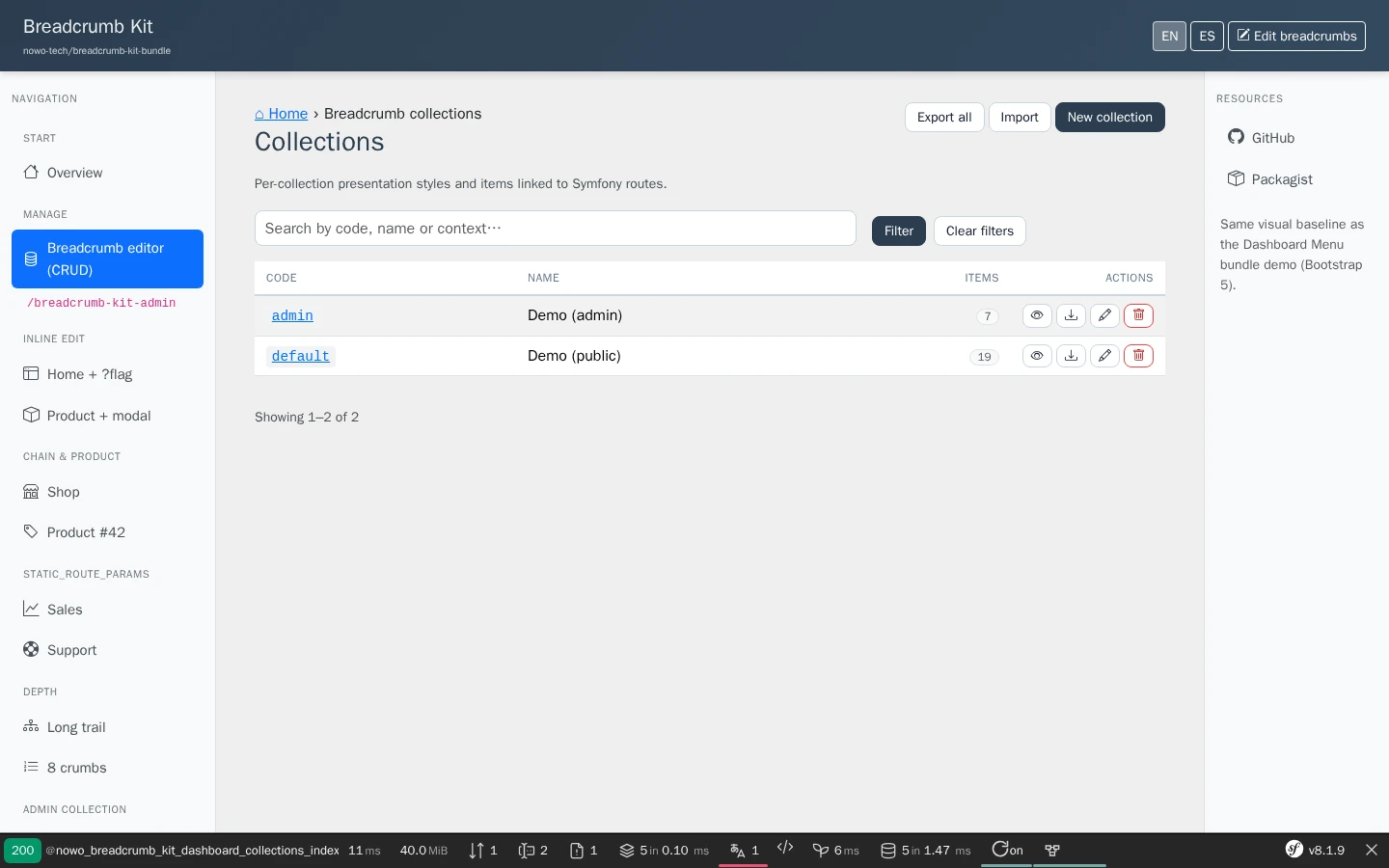Screen dimensions: 1389x868
Task: Click the Import button
Action: (x=1020, y=117)
